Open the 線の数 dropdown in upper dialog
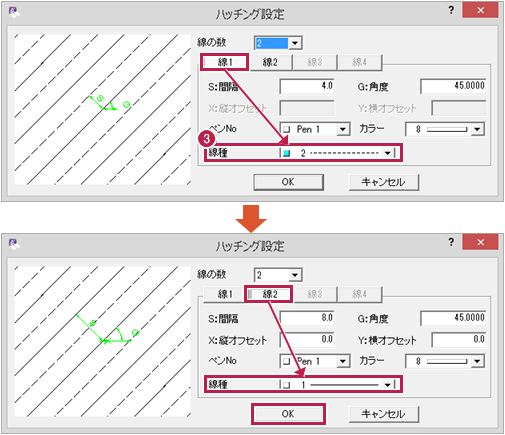This screenshot has height=435, width=505. (295, 43)
